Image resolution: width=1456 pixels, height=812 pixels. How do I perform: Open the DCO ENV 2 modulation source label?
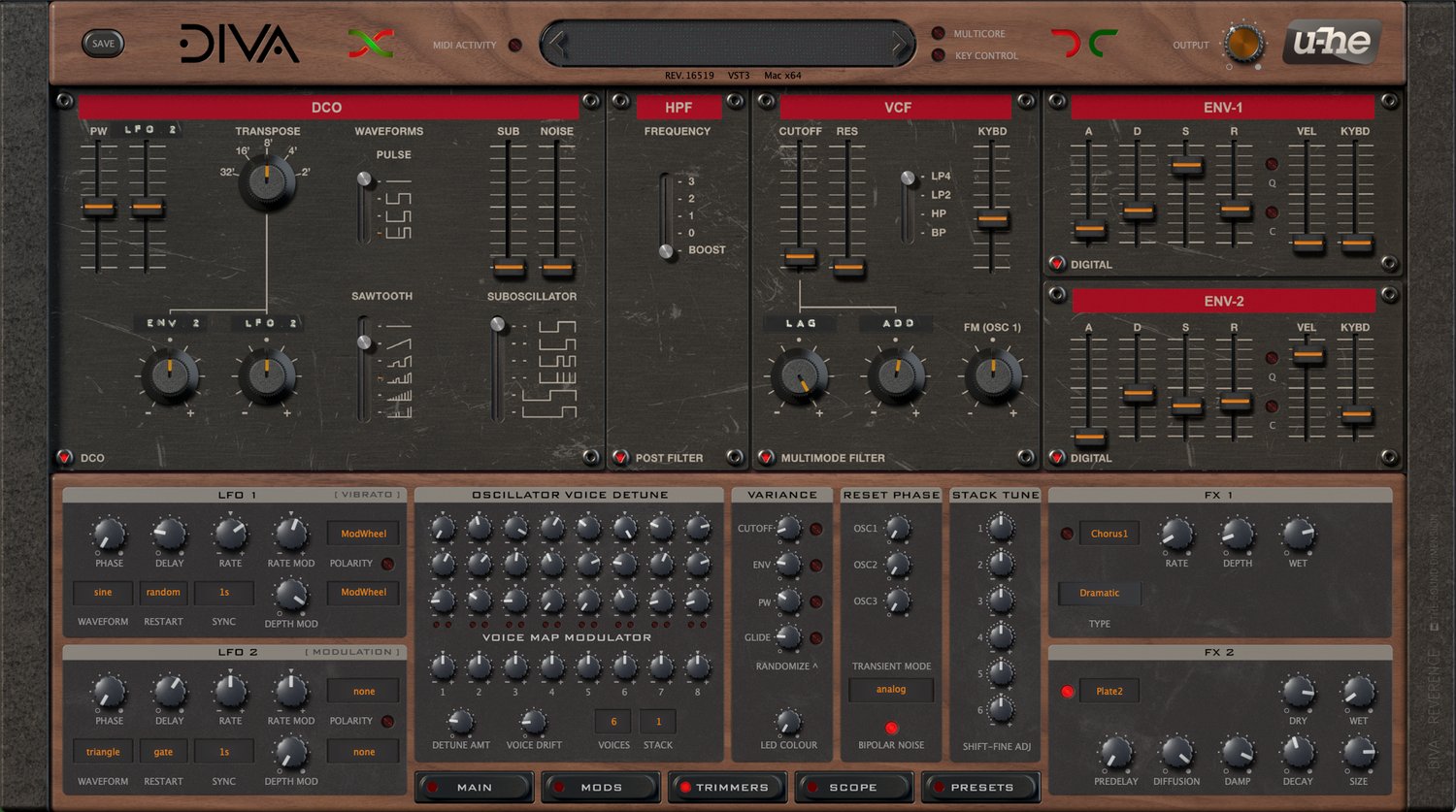171,324
